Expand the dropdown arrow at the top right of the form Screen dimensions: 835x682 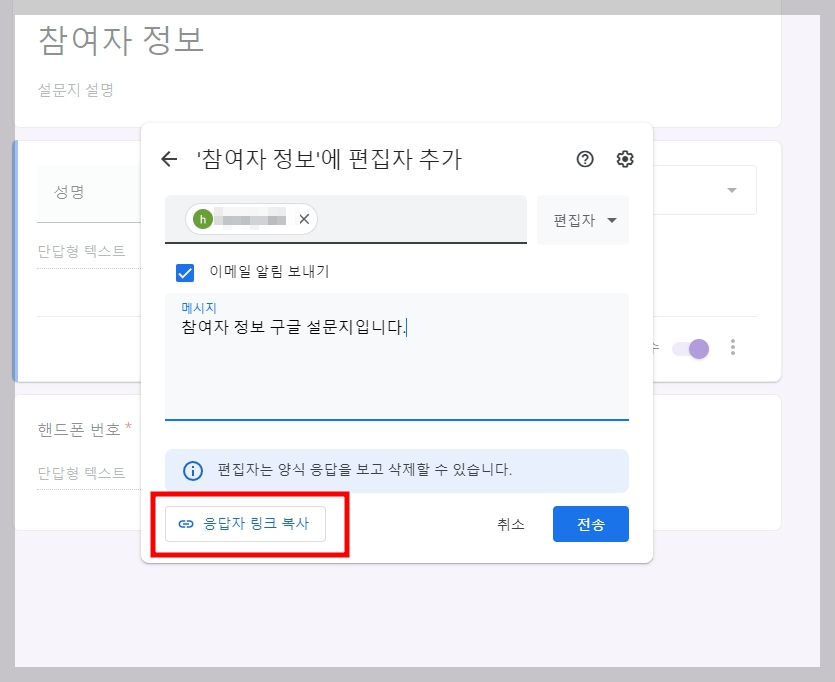click(x=731, y=189)
